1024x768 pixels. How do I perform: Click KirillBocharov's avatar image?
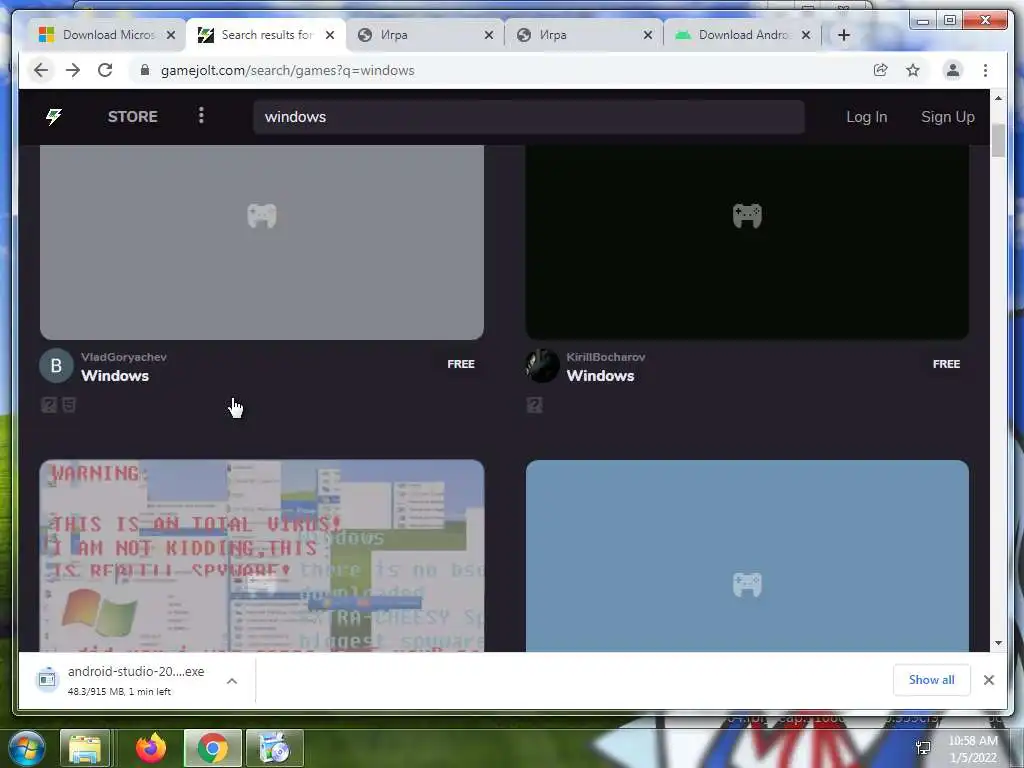pos(542,366)
